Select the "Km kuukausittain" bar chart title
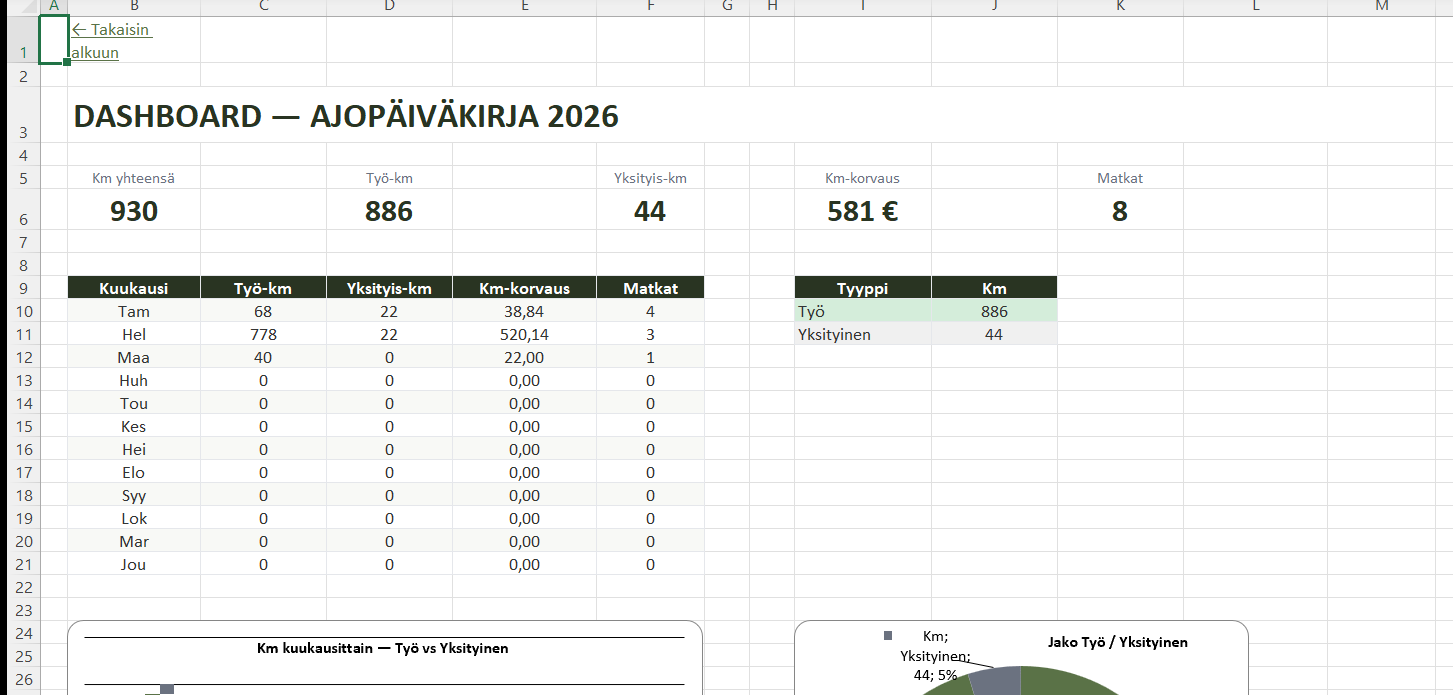This screenshot has height=695, width=1453. tap(383, 648)
